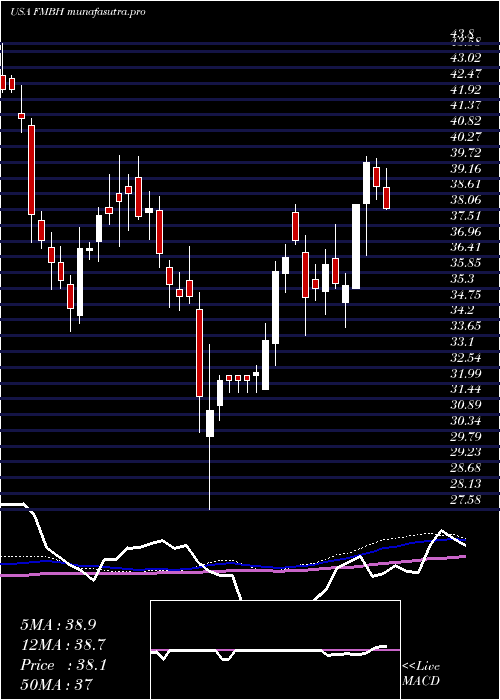This screenshot has height=700, width=500.
Task: Select the 42.47 price axis label
Action: pyautogui.click(x=464, y=74)
